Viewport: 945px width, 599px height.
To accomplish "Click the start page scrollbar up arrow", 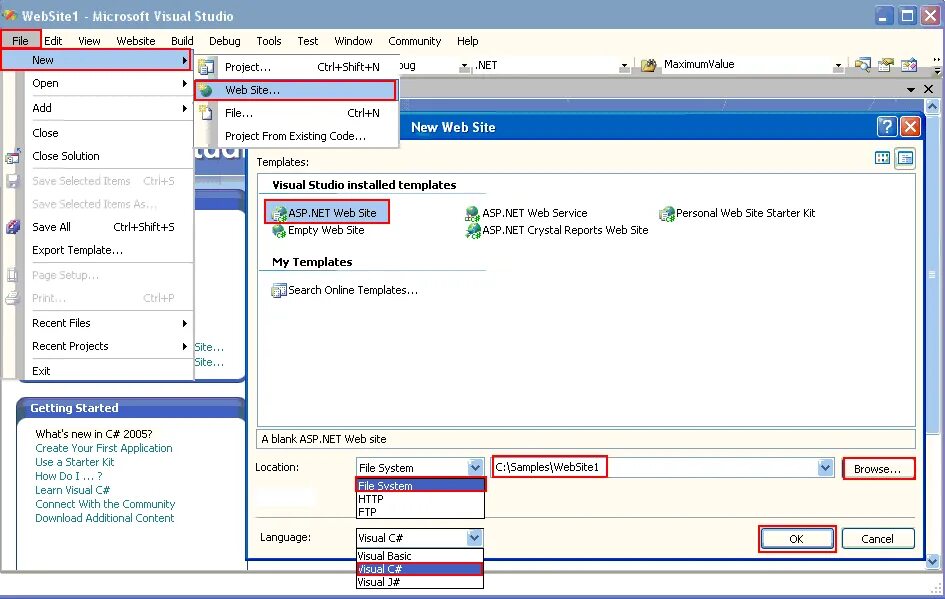I will 932,107.
